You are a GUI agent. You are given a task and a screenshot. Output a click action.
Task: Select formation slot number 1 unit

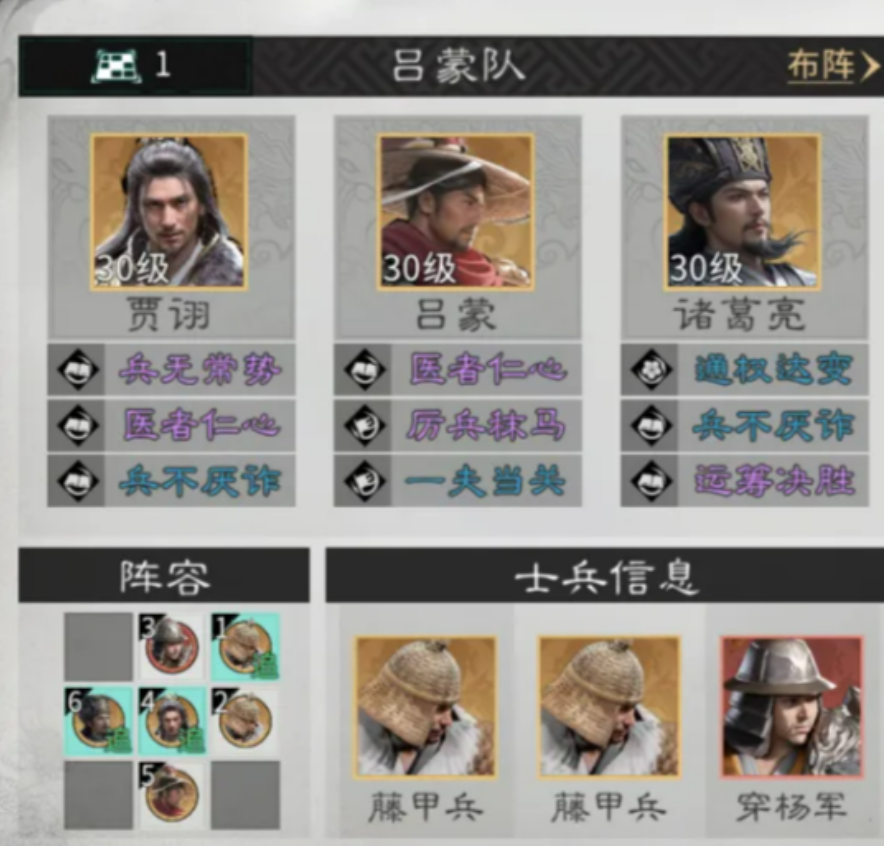pyautogui.click(x=246, y=646)
